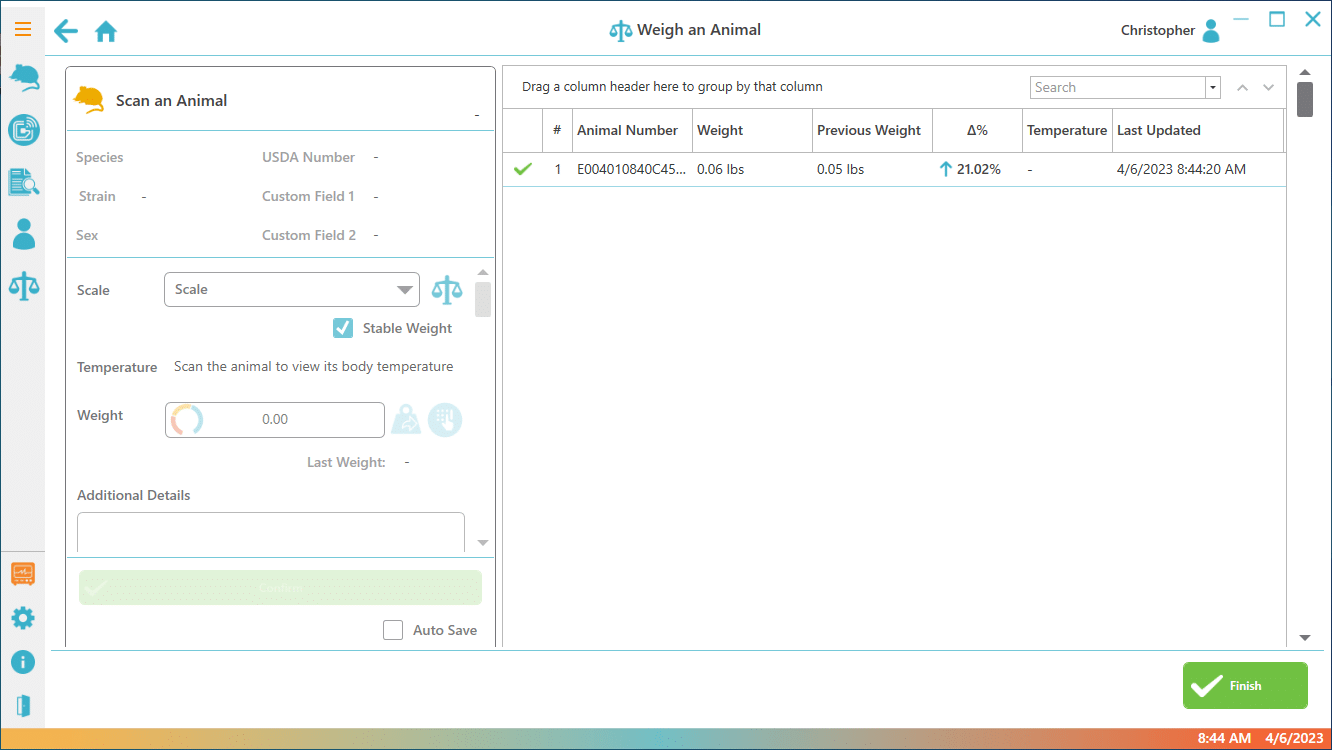Expand the Scale dropdown
Viewport: 1332px width, 750px height.
(x=404, y=290)
